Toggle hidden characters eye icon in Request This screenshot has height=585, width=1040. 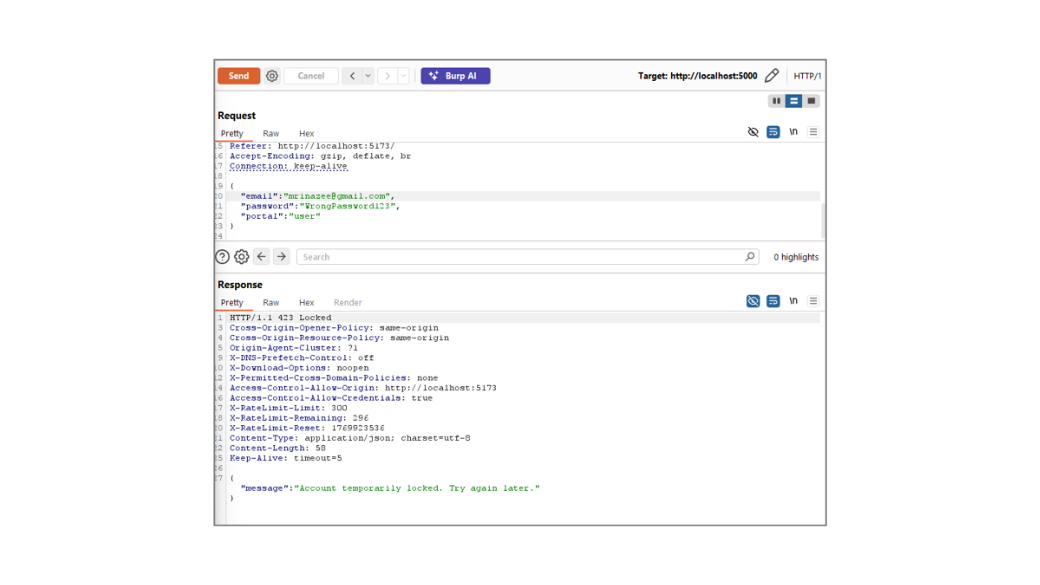tap(753, 132)
